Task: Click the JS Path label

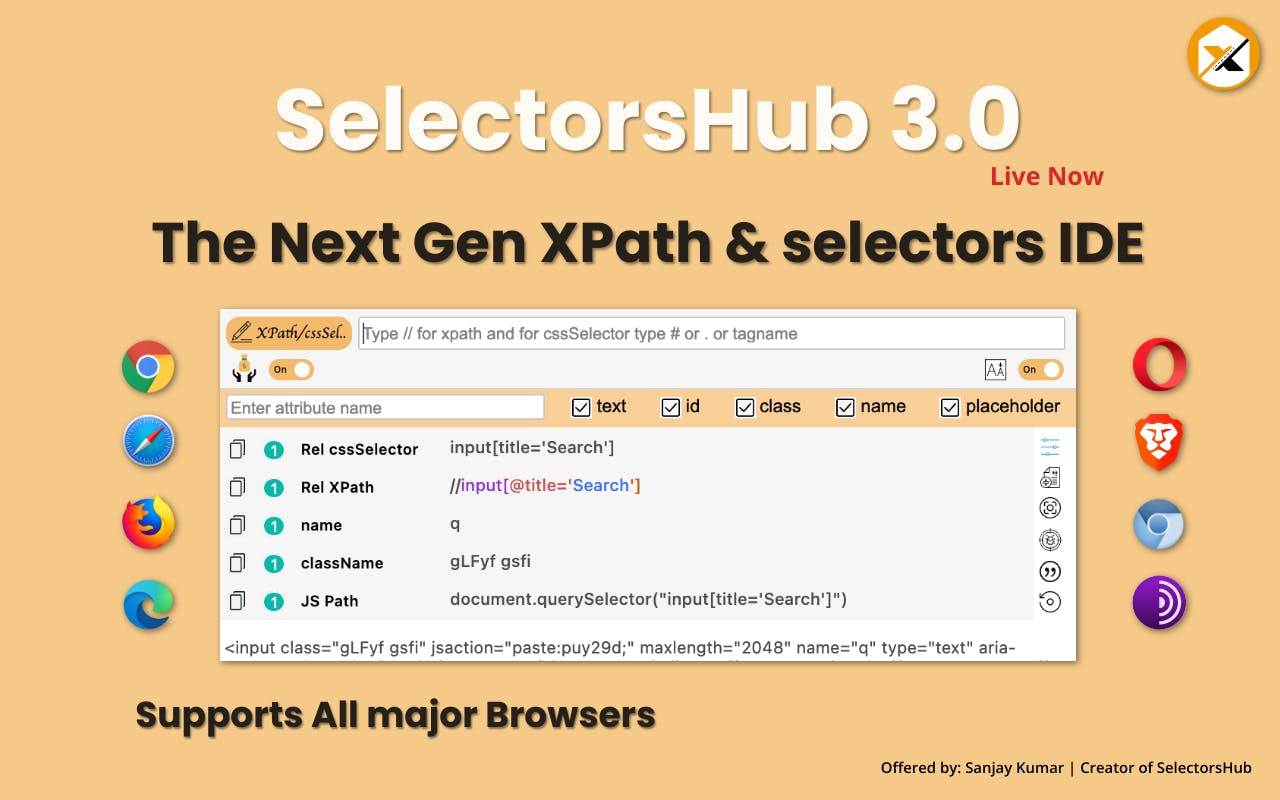Action: [329, 602]
